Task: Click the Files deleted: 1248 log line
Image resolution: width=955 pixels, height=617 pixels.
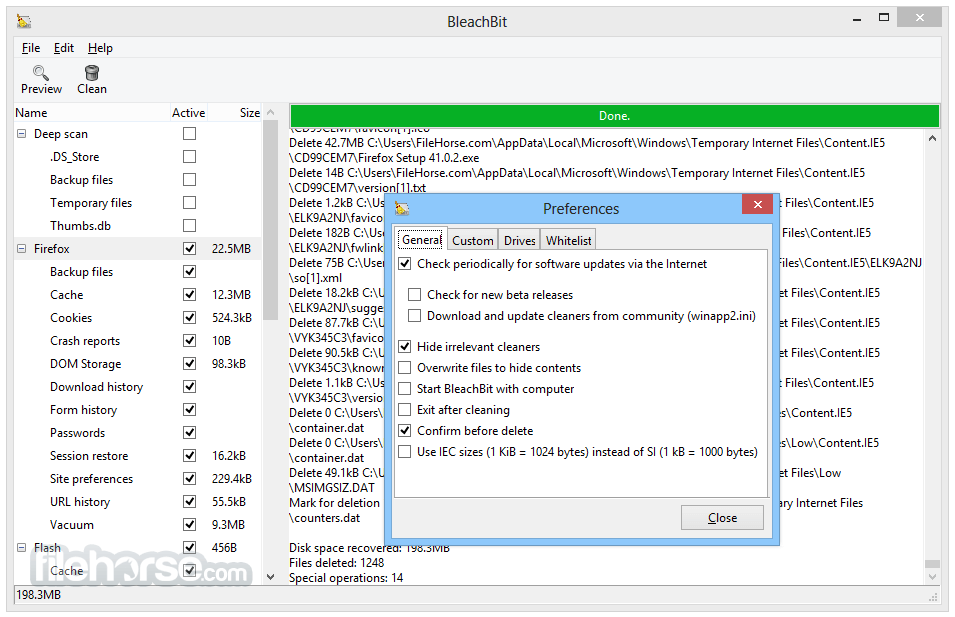Action: click(x=336, y=563)
